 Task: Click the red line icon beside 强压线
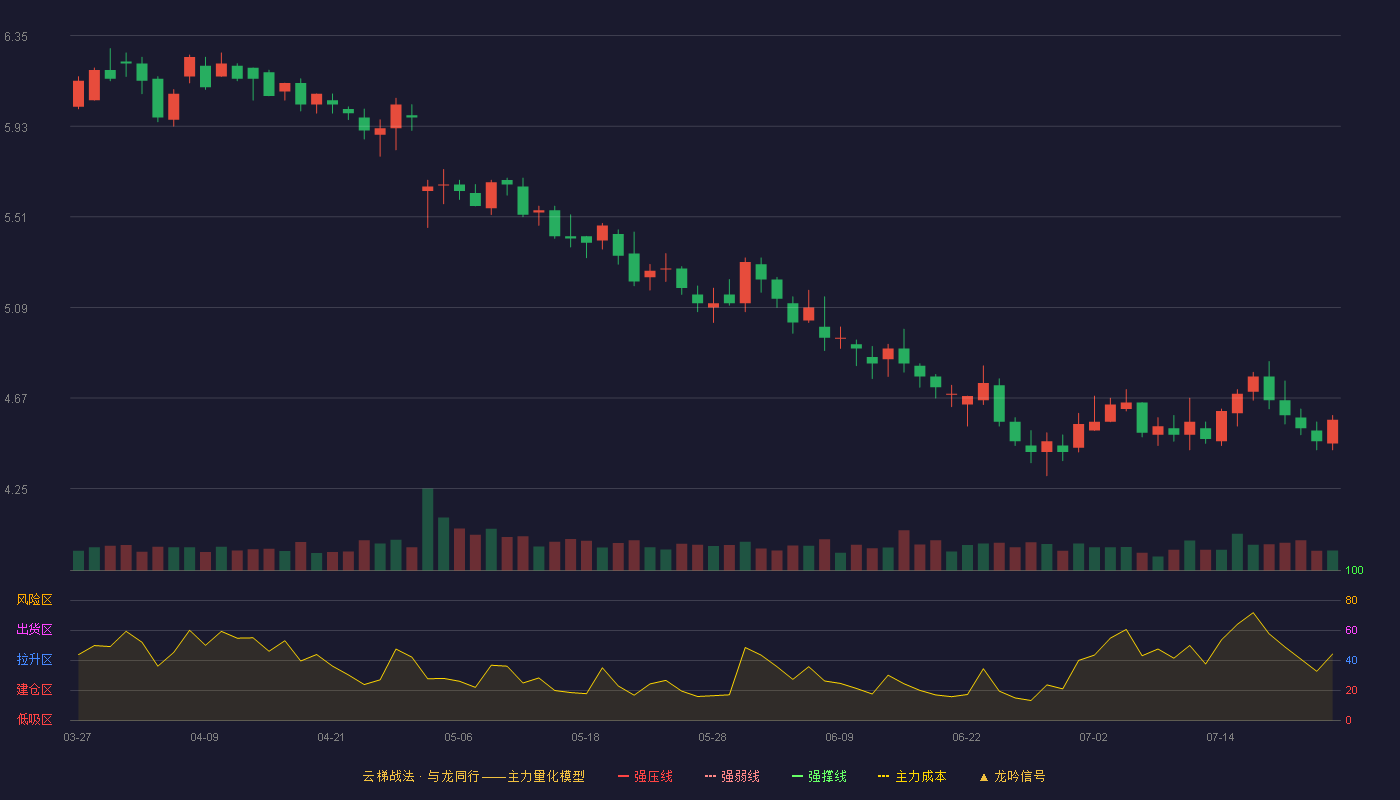pos(623,776)
